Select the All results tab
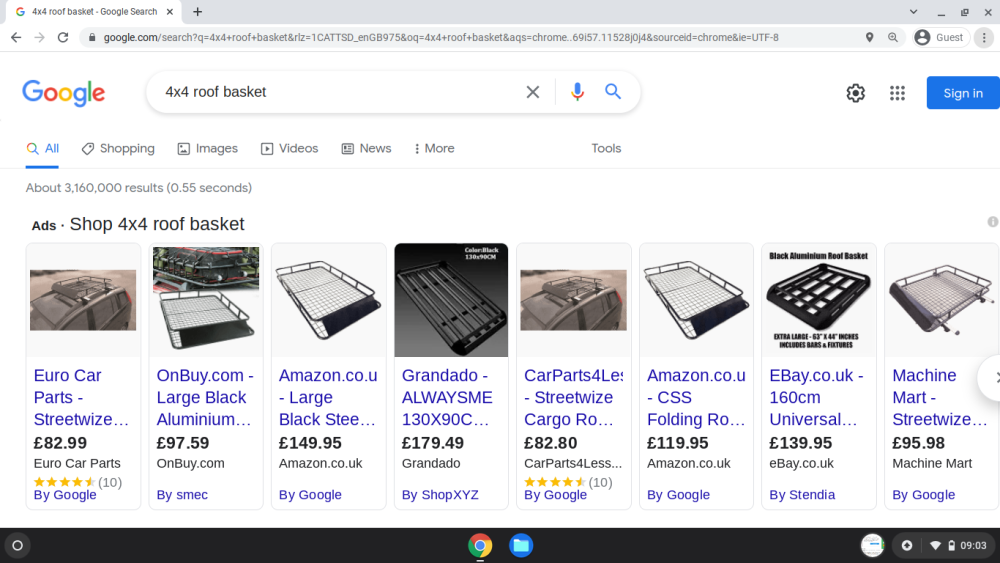Screen dimensions: 1000x563 pos(43,149)
